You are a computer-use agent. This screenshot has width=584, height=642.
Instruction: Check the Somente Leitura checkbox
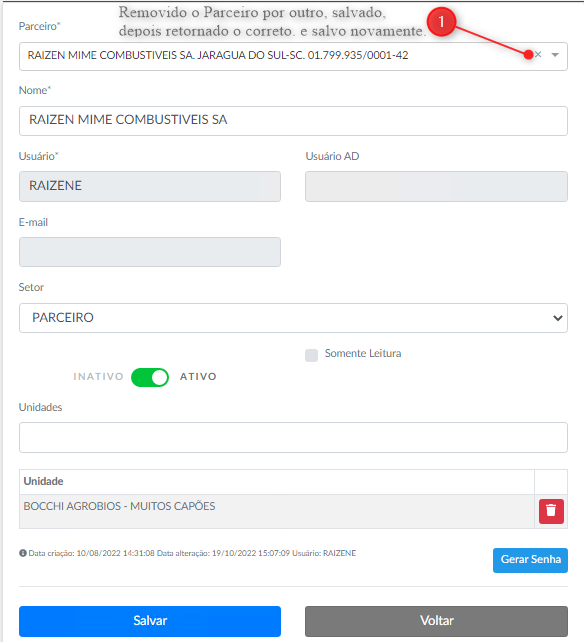coord(311,355)
